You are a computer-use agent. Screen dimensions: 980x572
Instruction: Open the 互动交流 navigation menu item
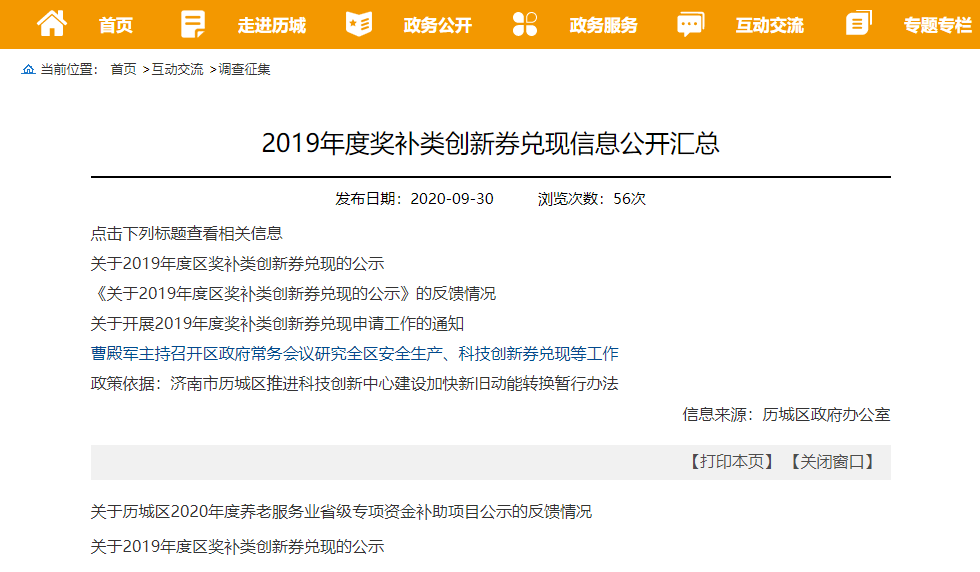(x=769, y=26)
